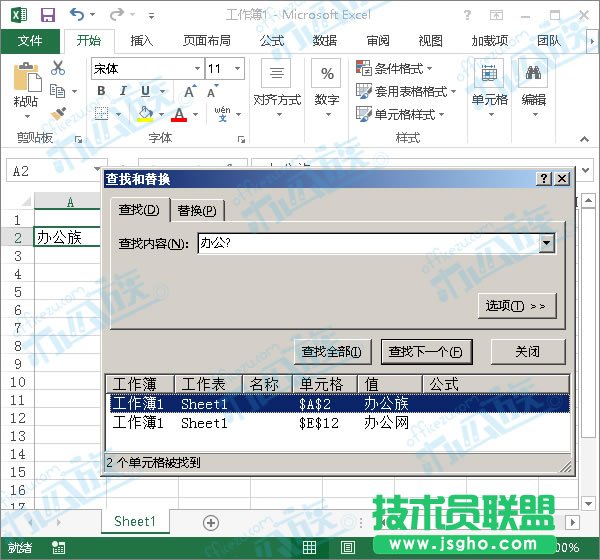Viewport: 600px width, 560px height.
Task: Open font group dialog launcher
Action: tap(241, 139)
